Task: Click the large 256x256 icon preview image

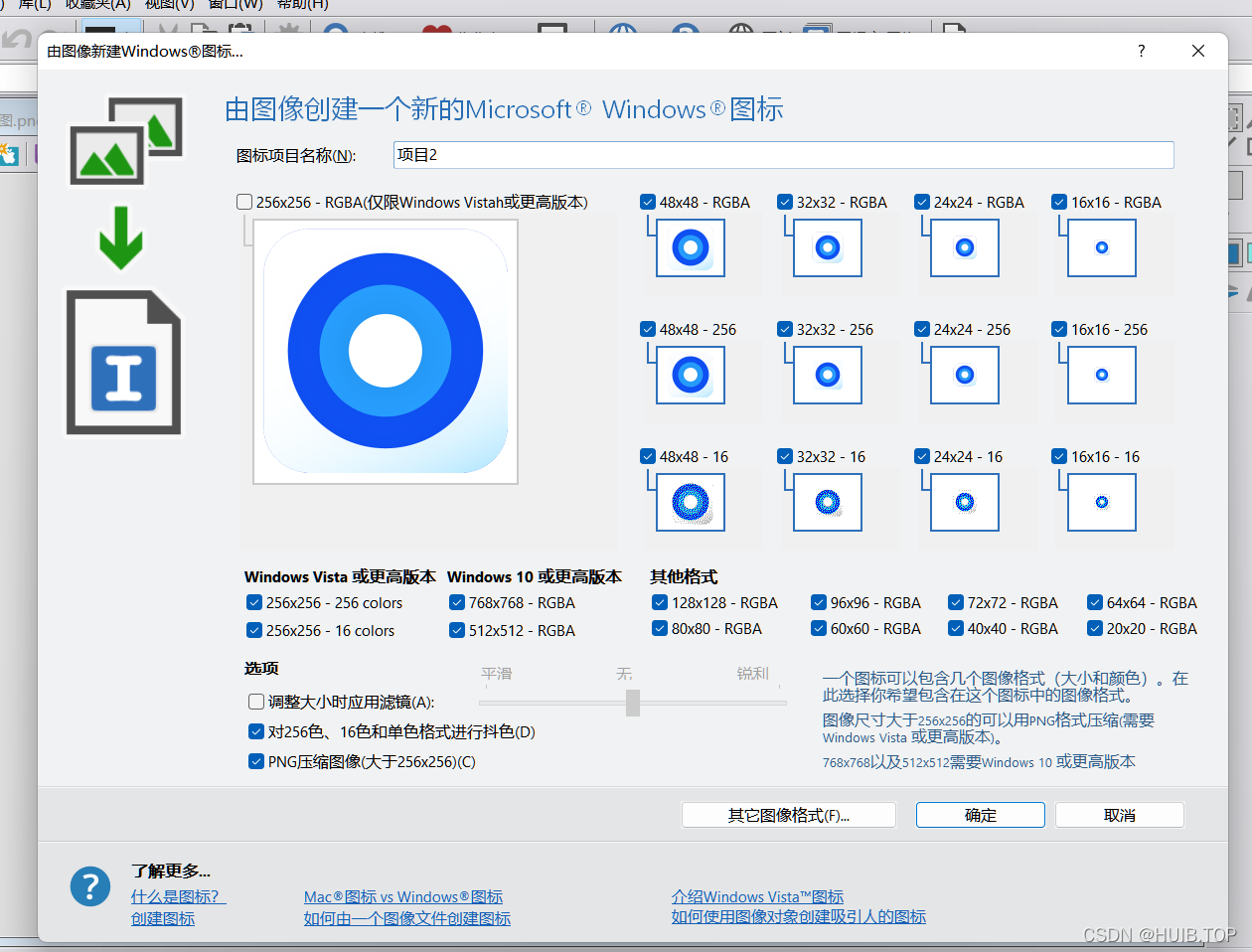Action: (x=385, y=350)
